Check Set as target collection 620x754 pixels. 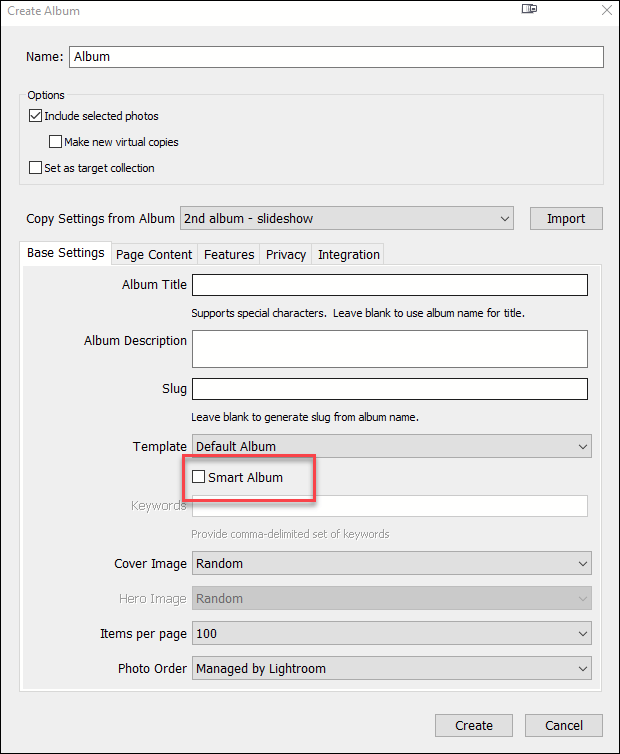pyautogui.click(x=35, y=168)
